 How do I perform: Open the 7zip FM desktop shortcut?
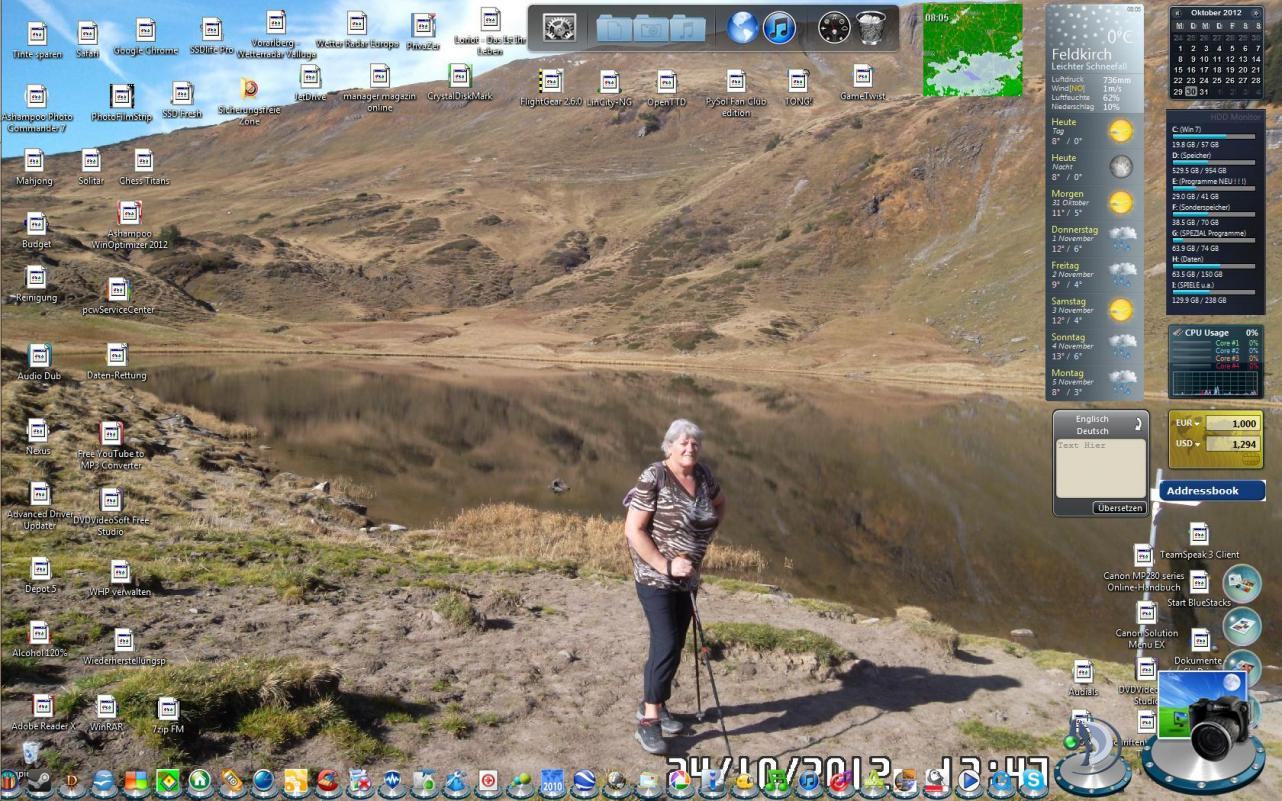click(x=168, y=716)
